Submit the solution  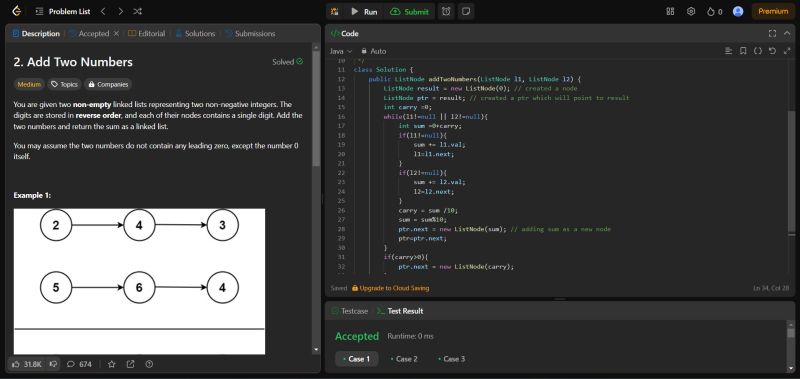[x=410, y=11]
